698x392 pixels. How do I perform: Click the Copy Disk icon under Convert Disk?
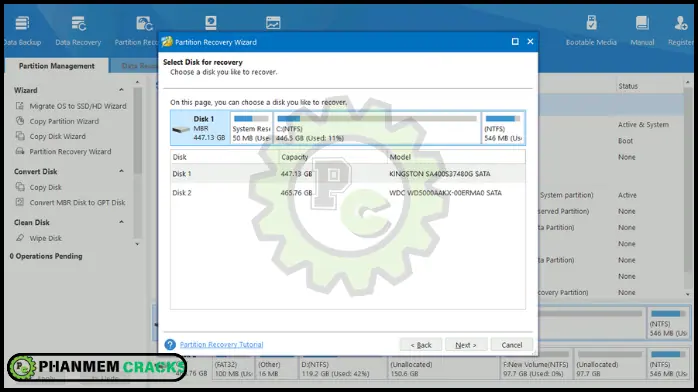[20, 187]
